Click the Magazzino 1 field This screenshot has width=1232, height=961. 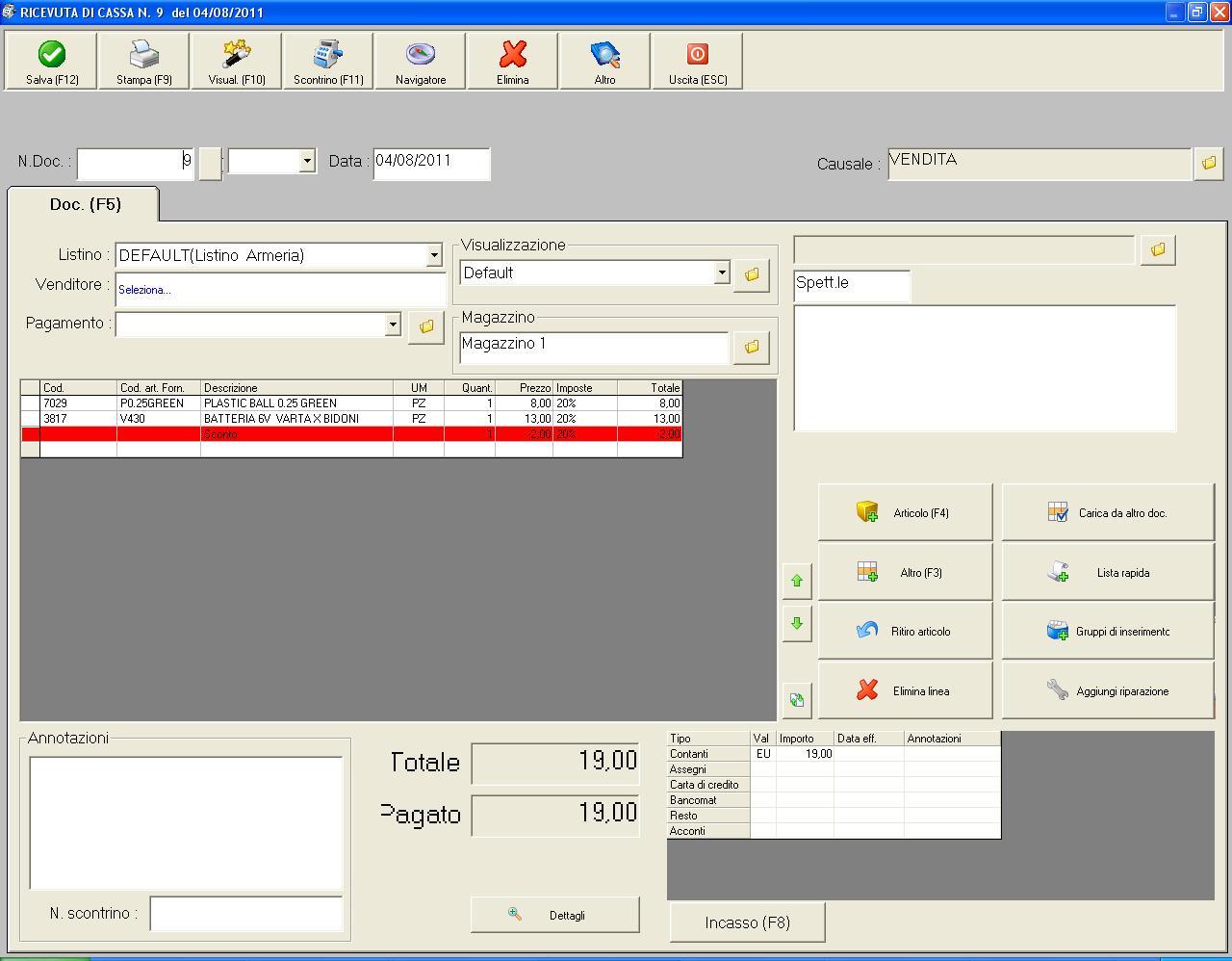[x=595, y=347]
